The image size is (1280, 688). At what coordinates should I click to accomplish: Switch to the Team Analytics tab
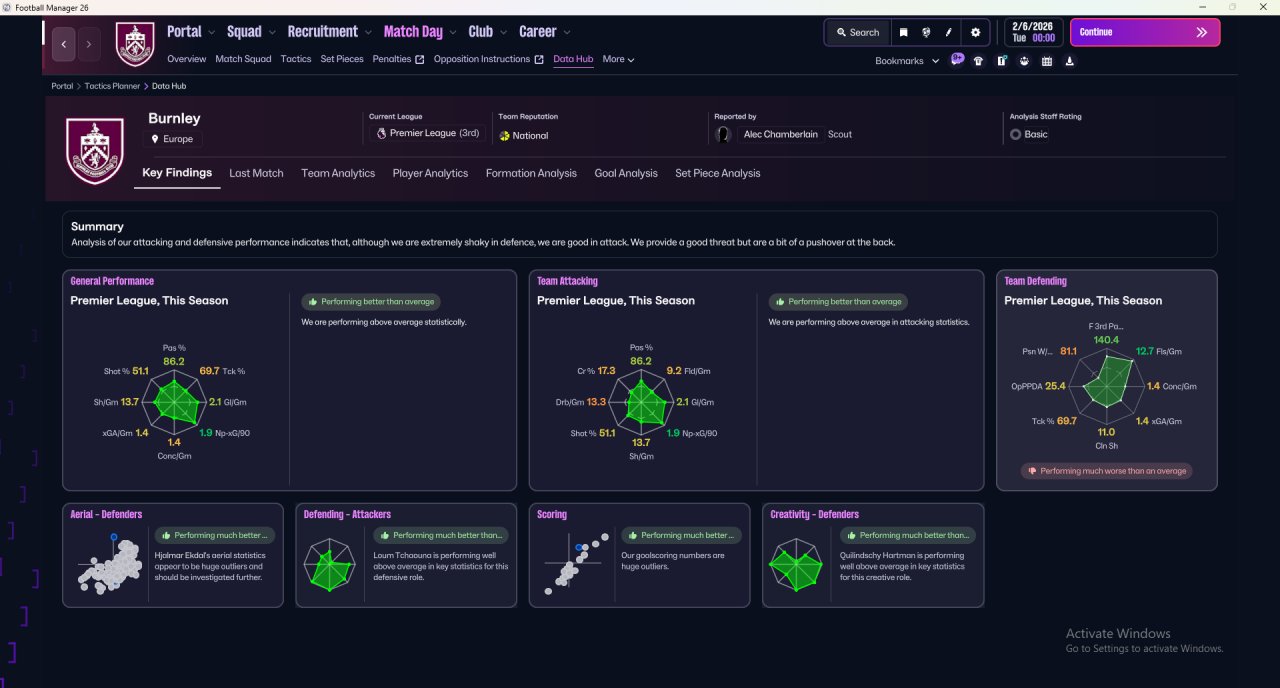(x=338, y=173)
